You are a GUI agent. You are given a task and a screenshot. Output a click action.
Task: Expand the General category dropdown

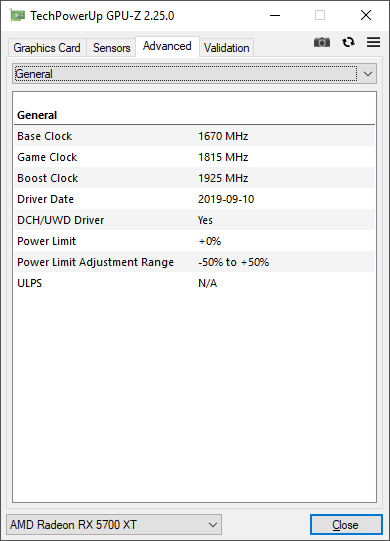194,74
